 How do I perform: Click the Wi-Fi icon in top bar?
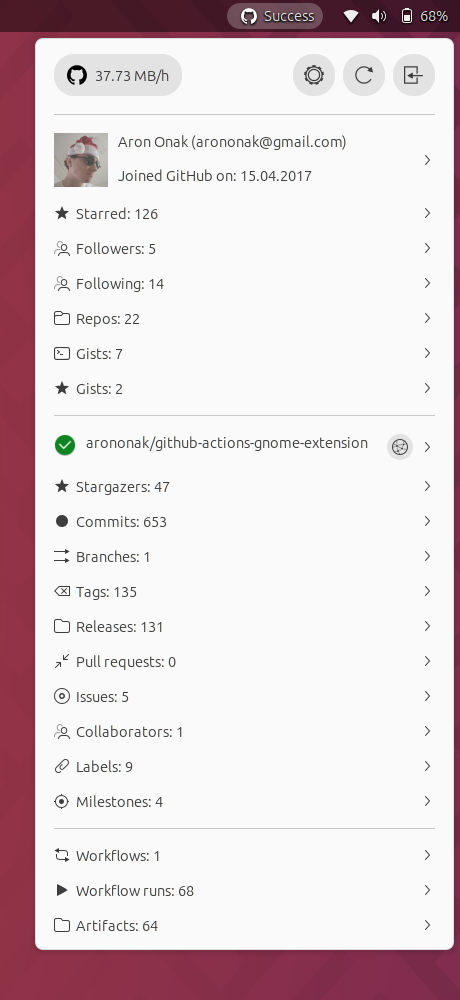pos(351,16)
